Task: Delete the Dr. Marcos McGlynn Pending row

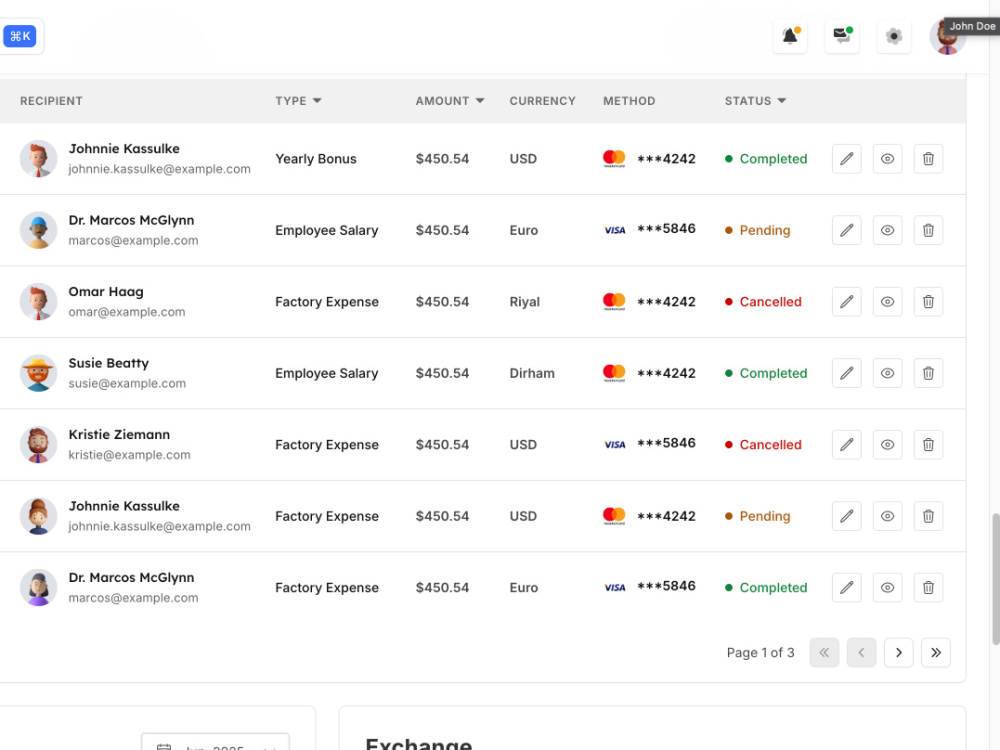Action: [929, 230]
